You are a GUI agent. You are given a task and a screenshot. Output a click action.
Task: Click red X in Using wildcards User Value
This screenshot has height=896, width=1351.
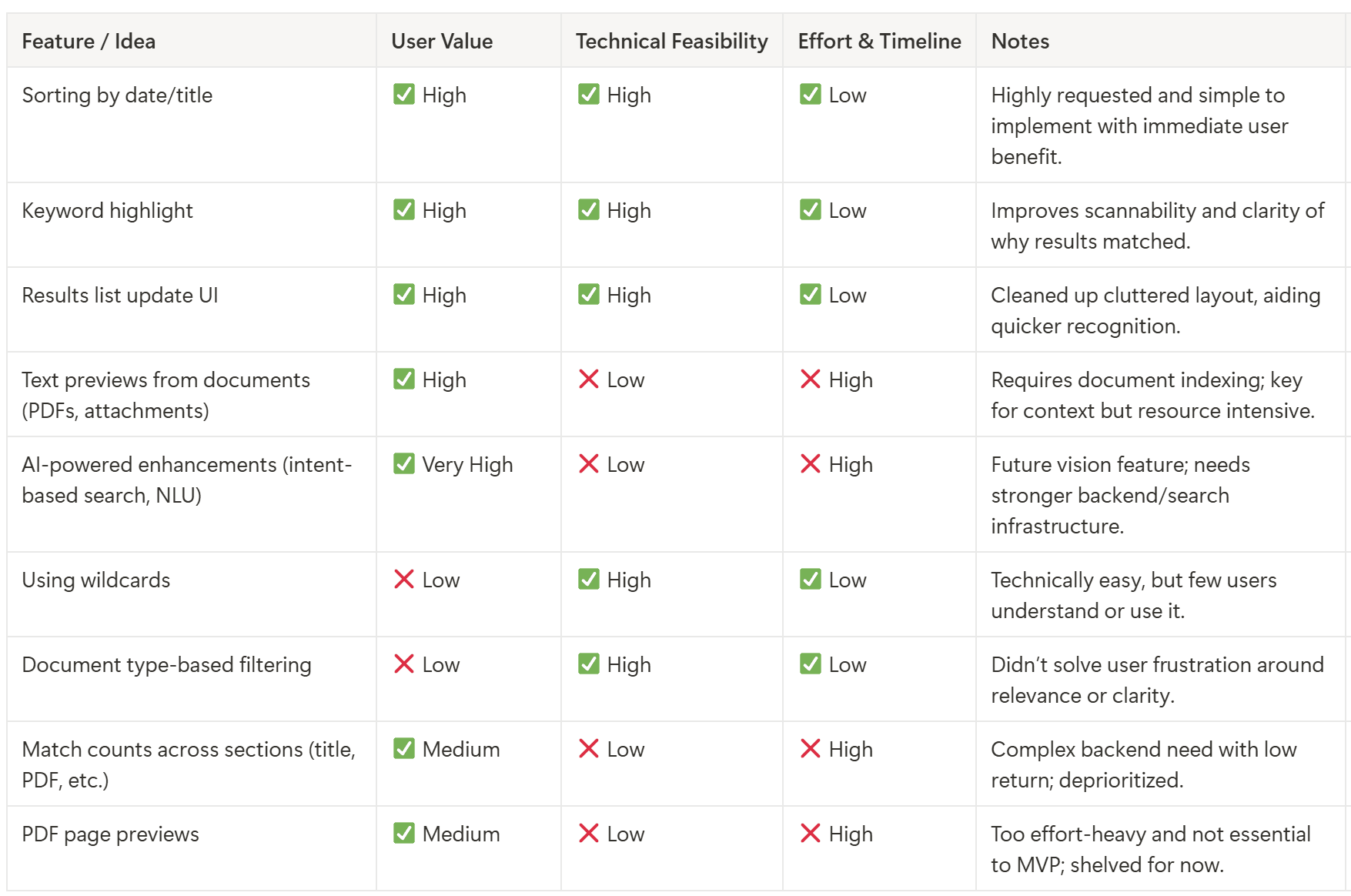(x=403, y=579)
